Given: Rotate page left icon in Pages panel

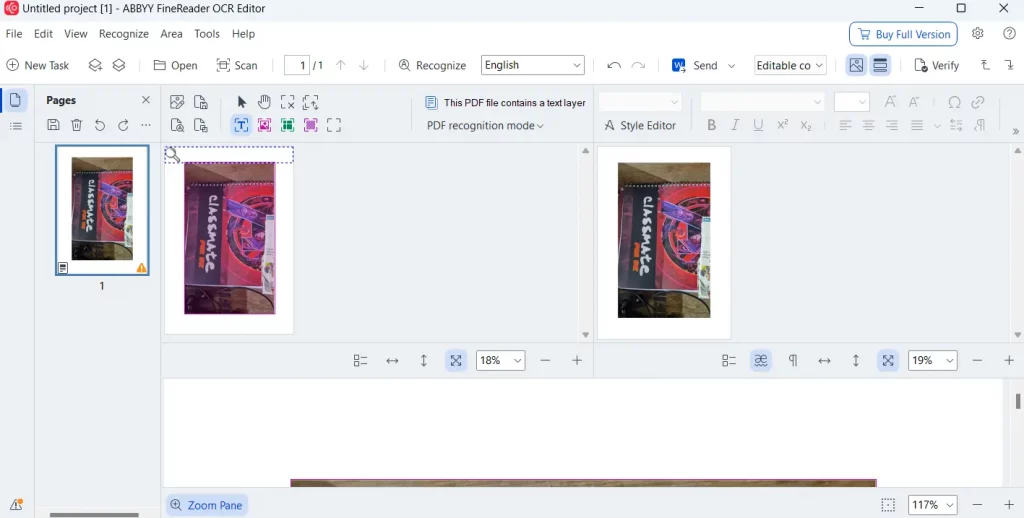Looking at the screenshot, I should [100, 125].
